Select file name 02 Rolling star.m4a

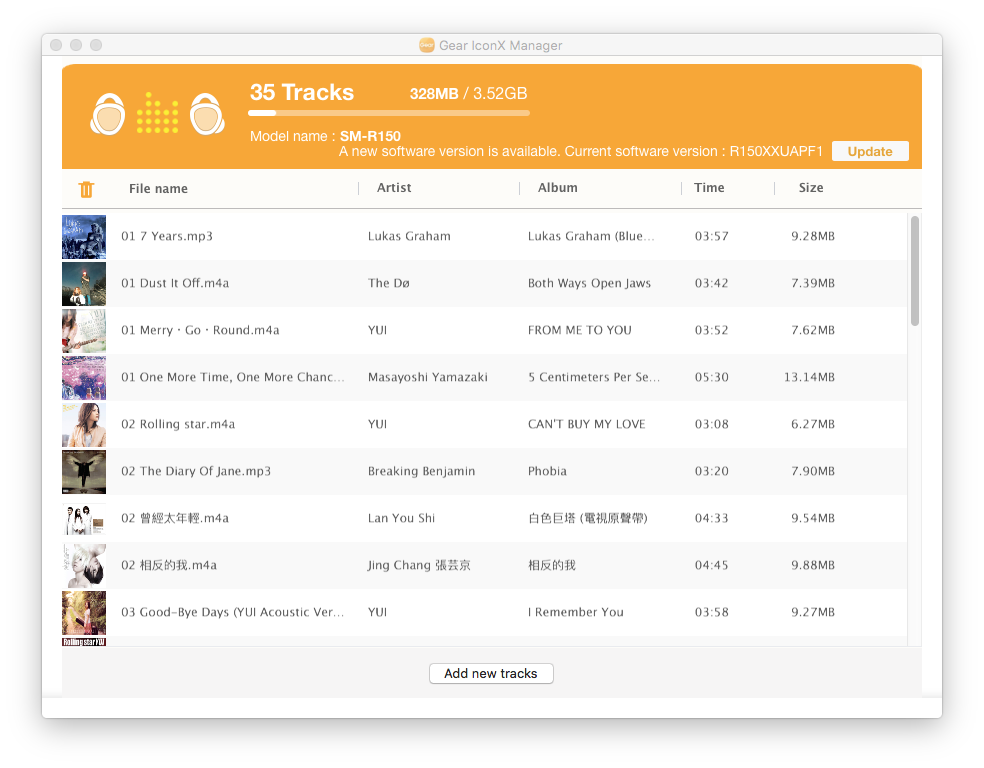tap(178, 424)
